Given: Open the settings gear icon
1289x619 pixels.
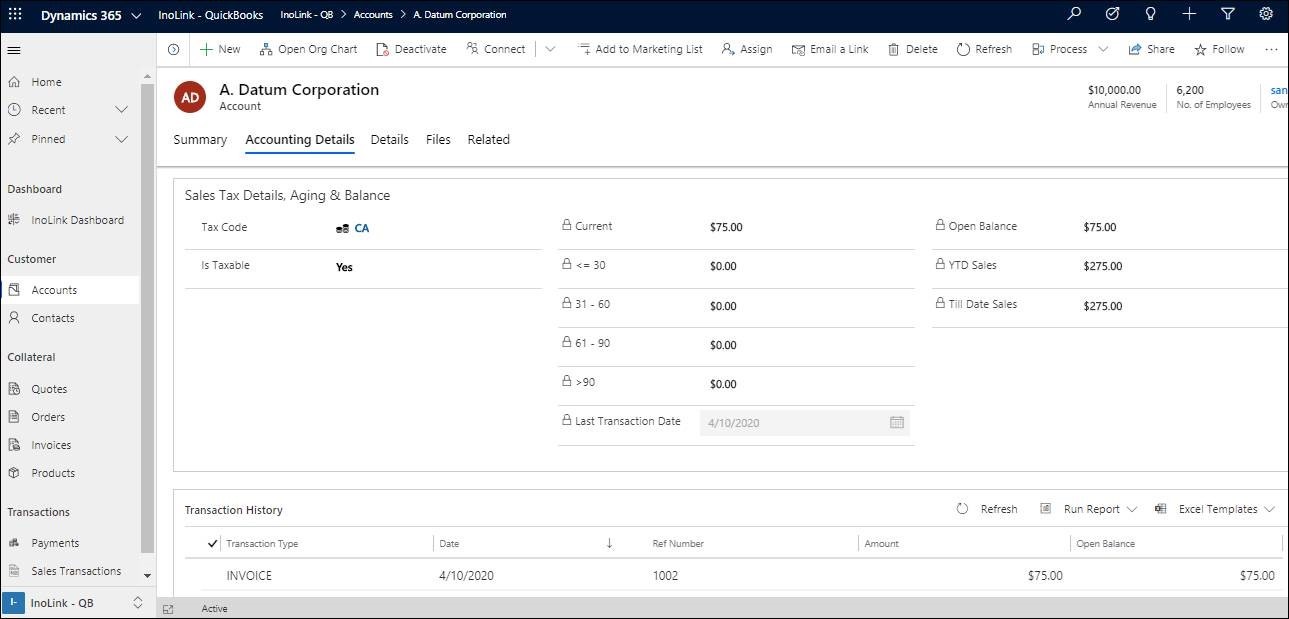Looking at the screenshot, I should pyautogui.click(x=1266, y=14).
